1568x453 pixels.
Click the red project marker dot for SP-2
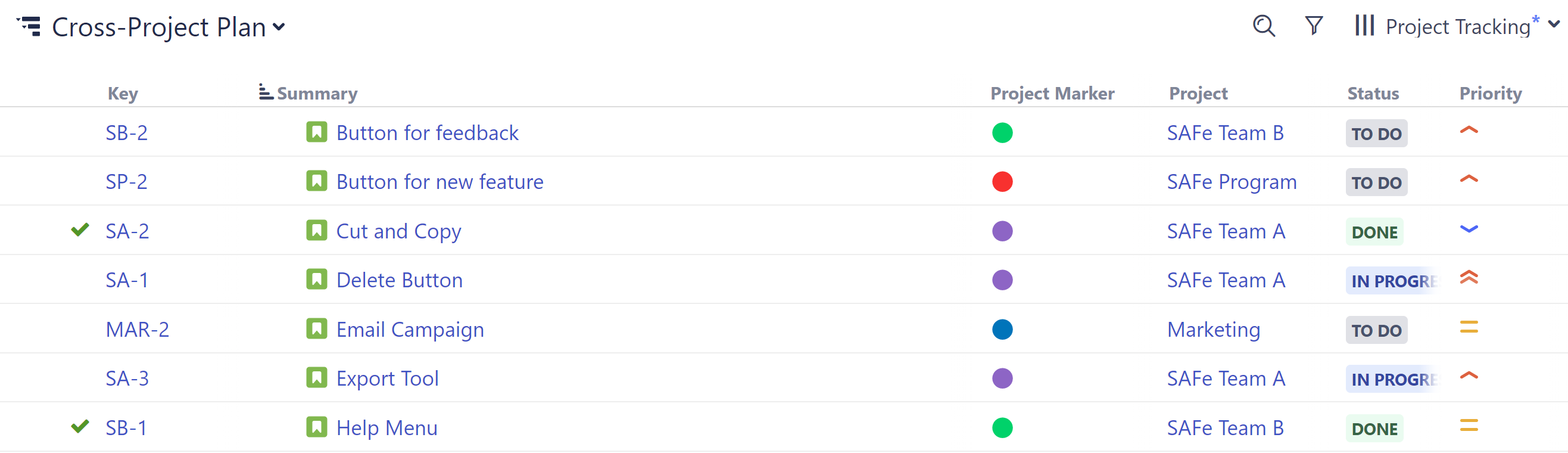pyautogui.click(x=1002, y=181)
